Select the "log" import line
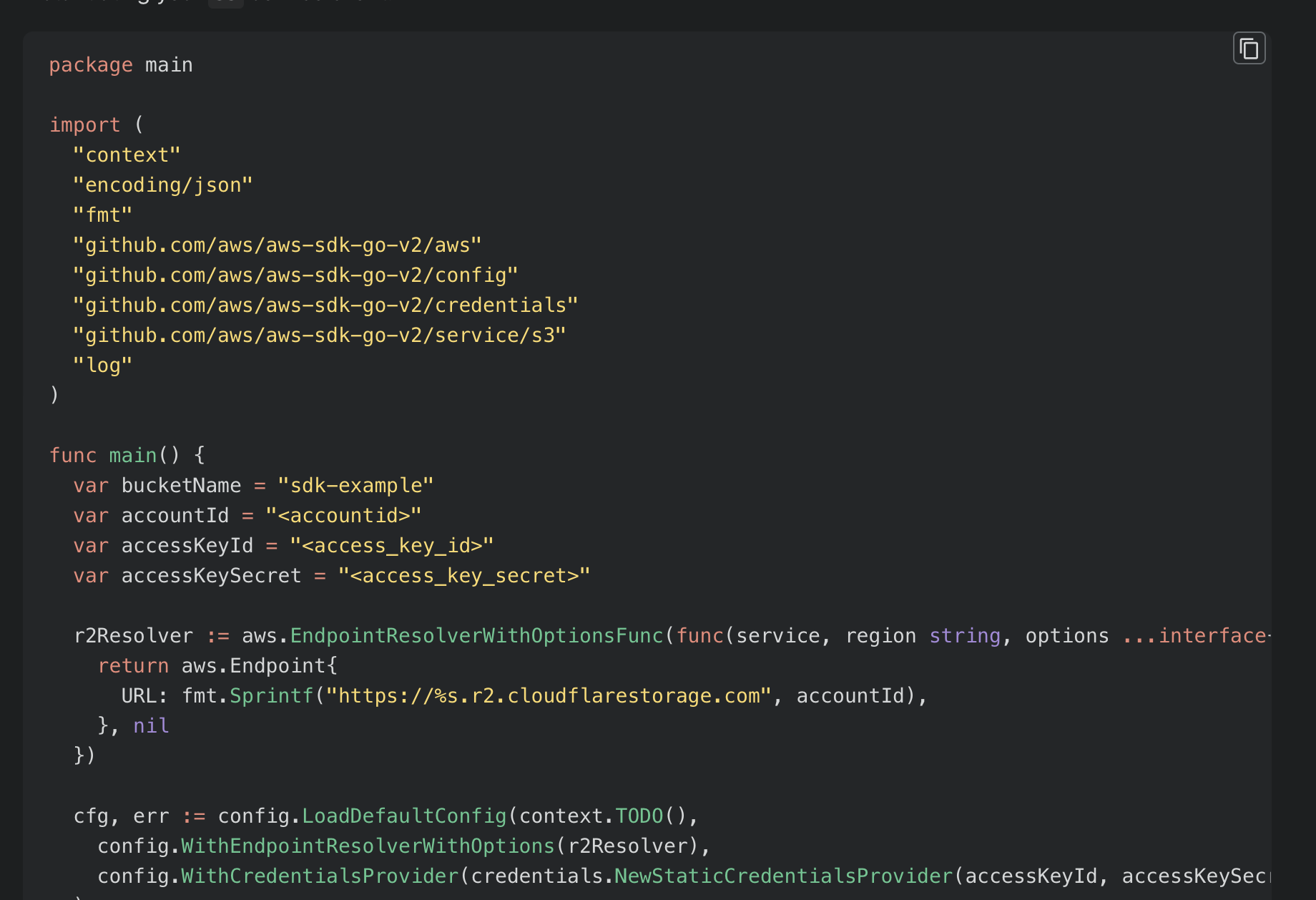This screenshot has height=900, width=1316. [x=103, y=366]
